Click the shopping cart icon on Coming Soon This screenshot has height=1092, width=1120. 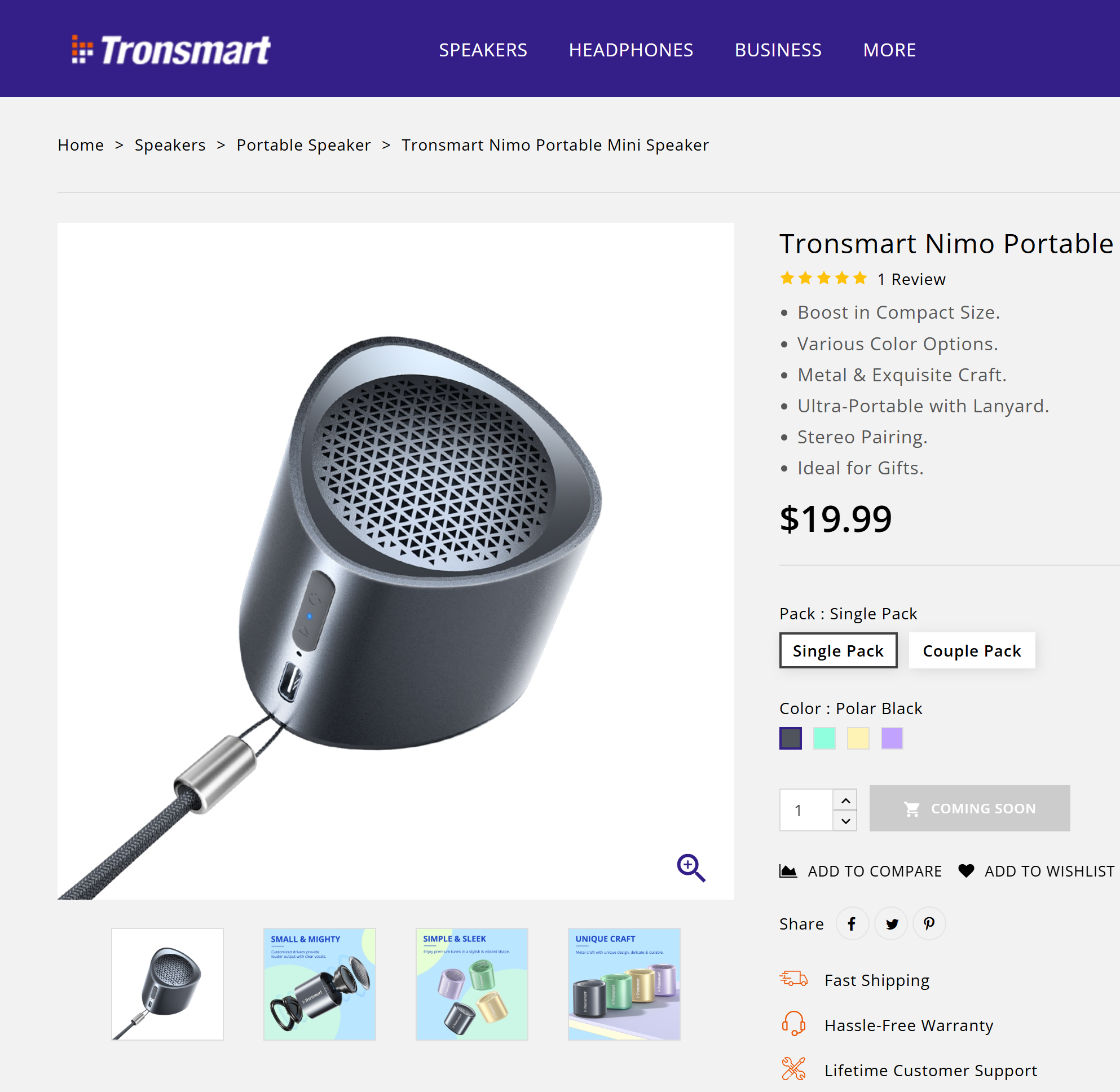point(913,808)
